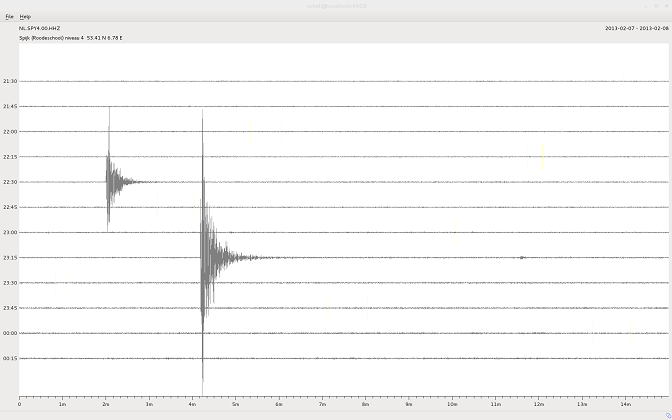This screenshot has width=672, height=420.
Task: Click the first seismic event at 22:30
Action: pyautogui.click(x=112, y=181)
